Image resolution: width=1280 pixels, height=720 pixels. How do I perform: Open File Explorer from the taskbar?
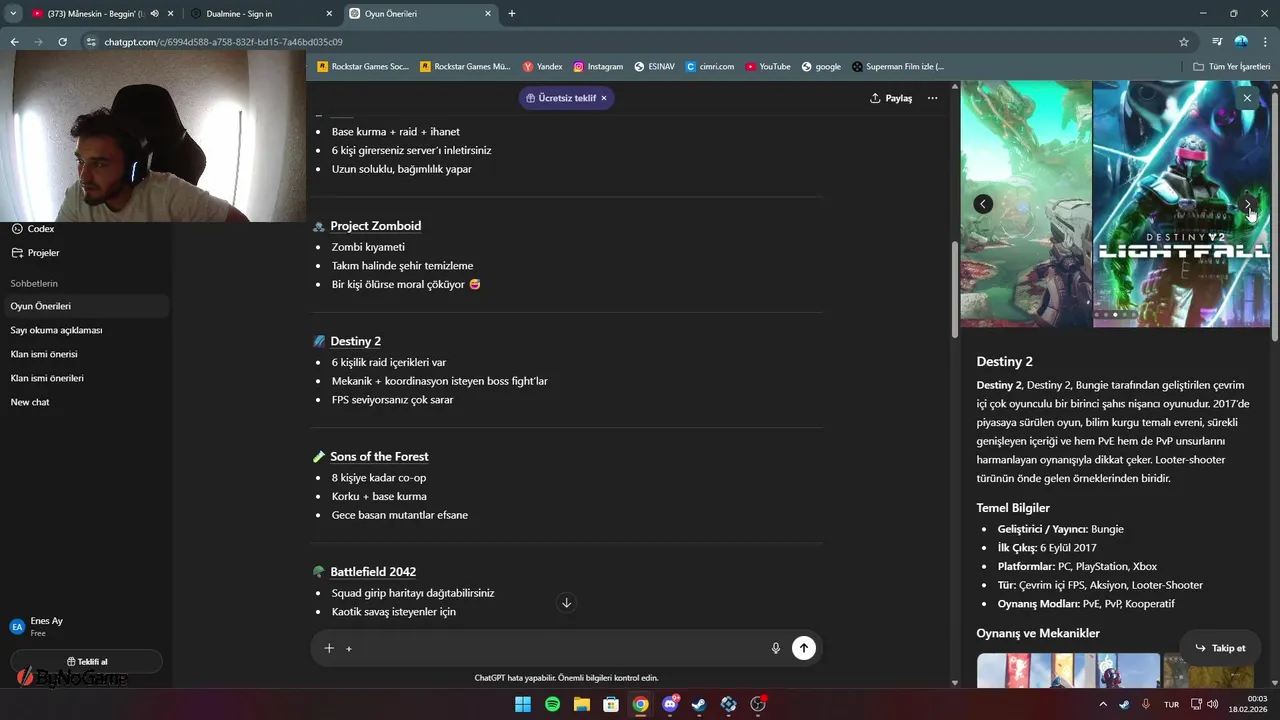(x=582, y=705)
